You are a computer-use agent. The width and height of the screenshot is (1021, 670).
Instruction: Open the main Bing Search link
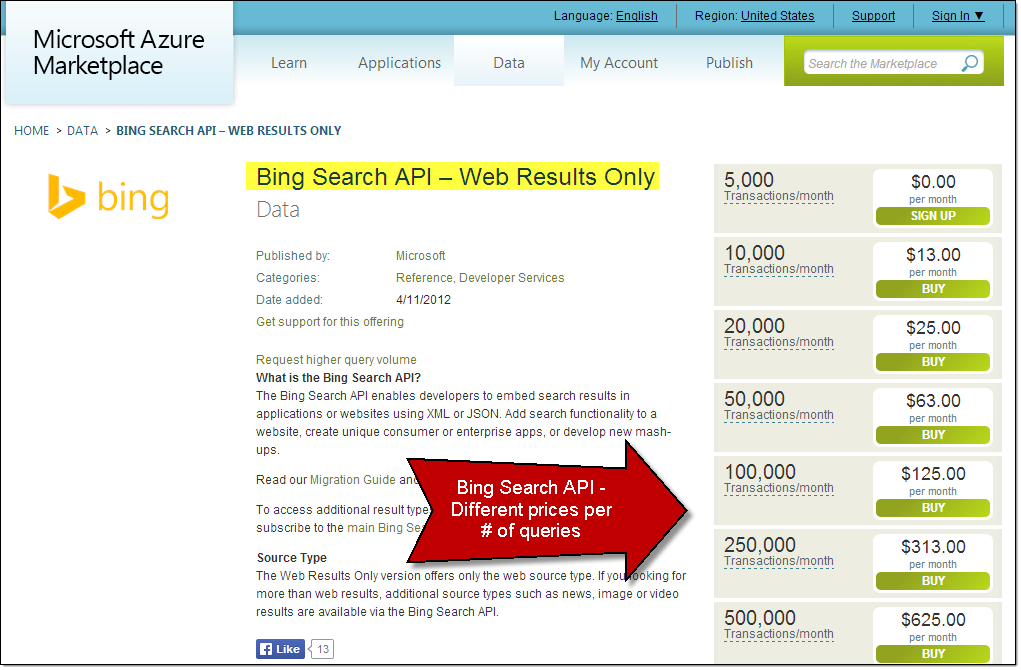point(385,527)
